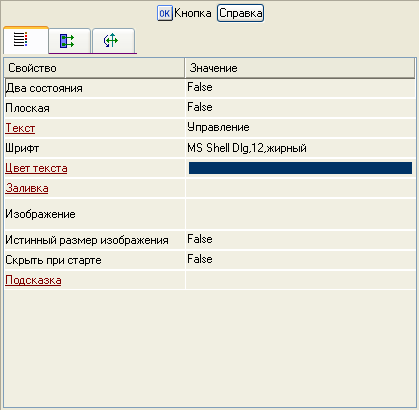Click the Свойство column header
Screen dimensions: 420x411
[94, 68]
